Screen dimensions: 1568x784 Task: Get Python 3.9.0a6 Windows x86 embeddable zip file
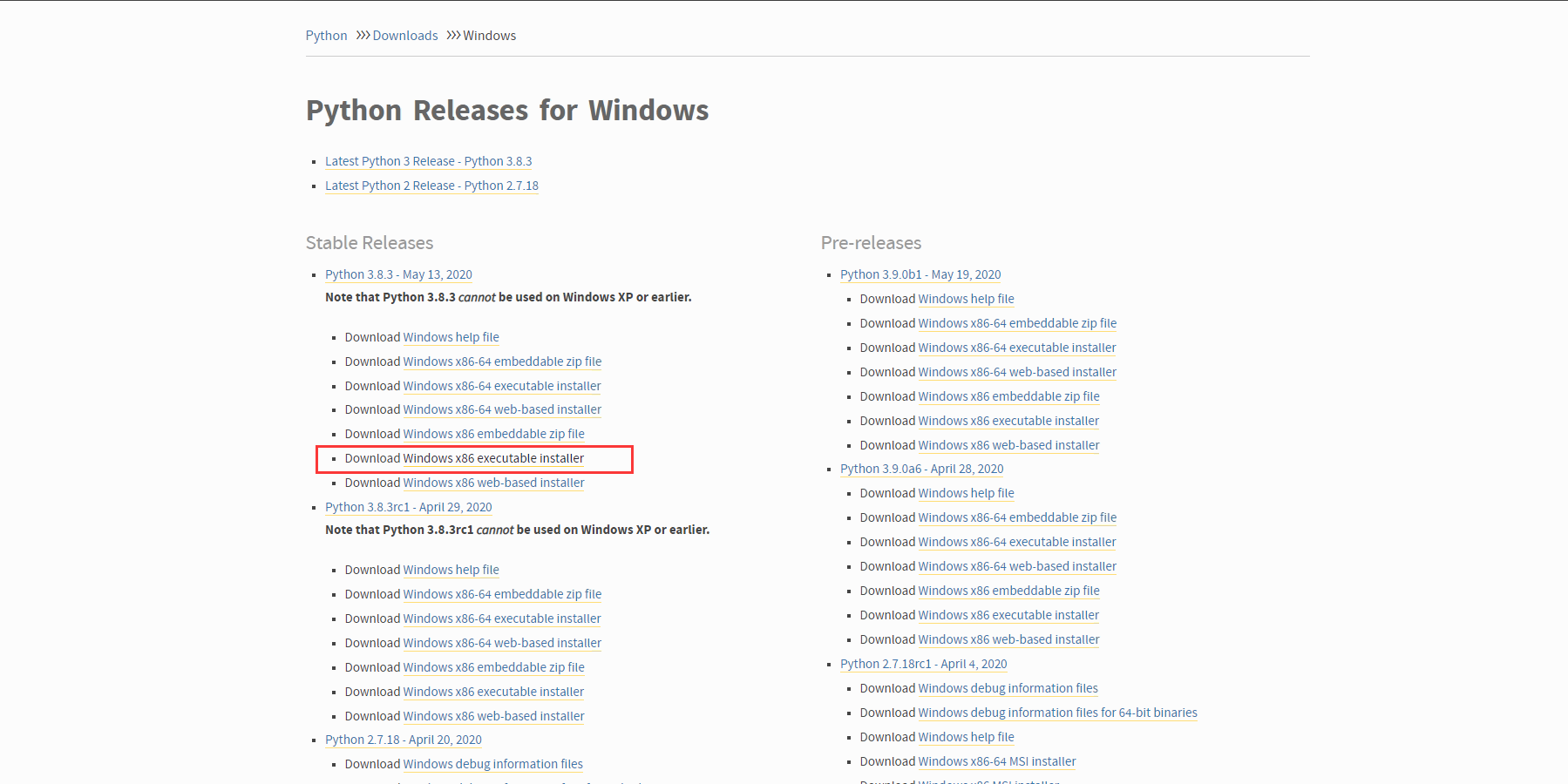[1008, 591]
